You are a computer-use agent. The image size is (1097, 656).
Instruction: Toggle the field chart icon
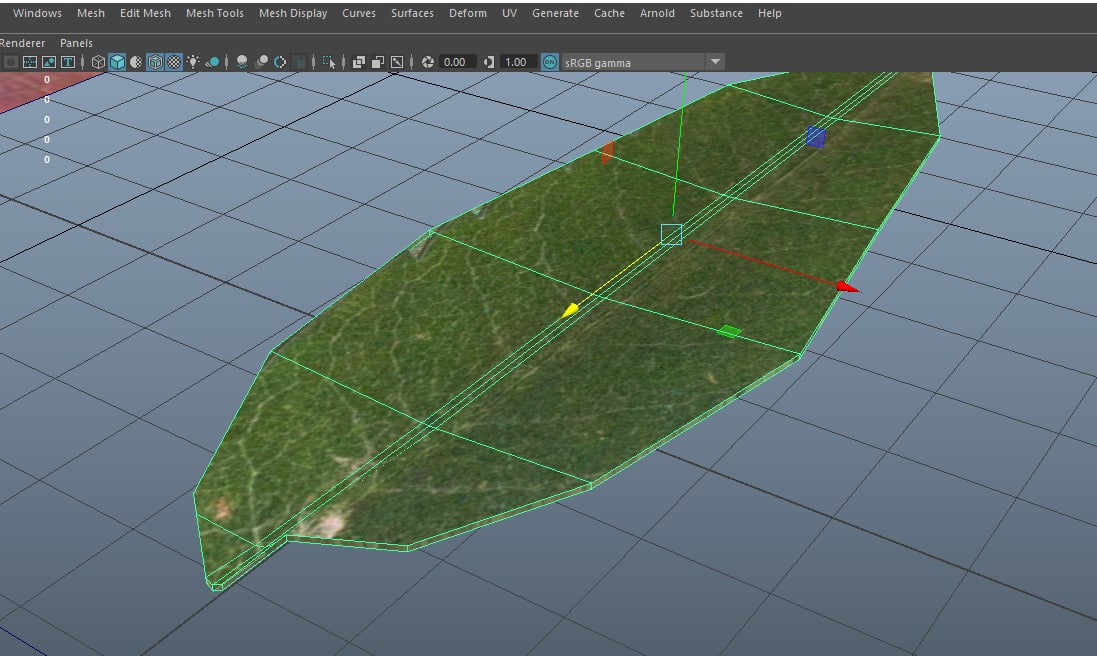click(x=30, y=62)
